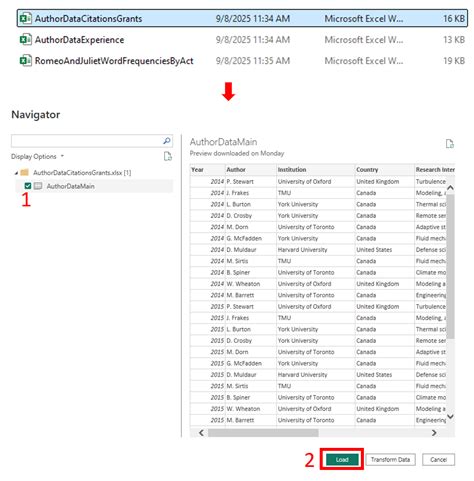The width and height of the screenshot is (474, 481).
Task: Open the Display Options dropdown
Action: pos(37,156)
